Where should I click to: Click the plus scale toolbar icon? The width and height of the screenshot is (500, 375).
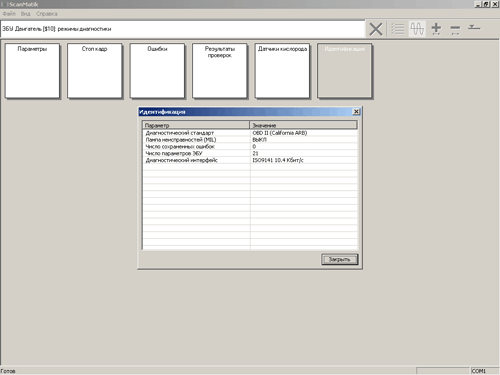pos(436,29)
